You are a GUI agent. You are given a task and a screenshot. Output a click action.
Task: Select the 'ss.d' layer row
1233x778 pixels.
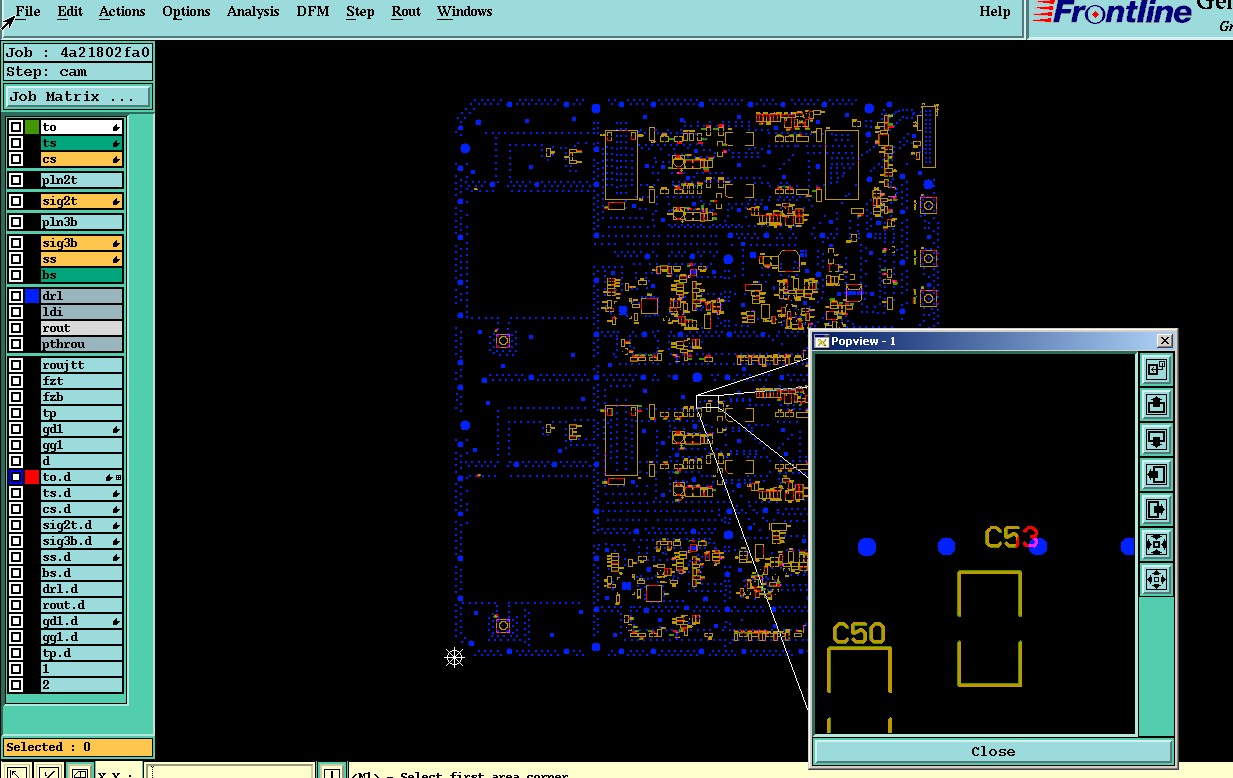point(82,557)
